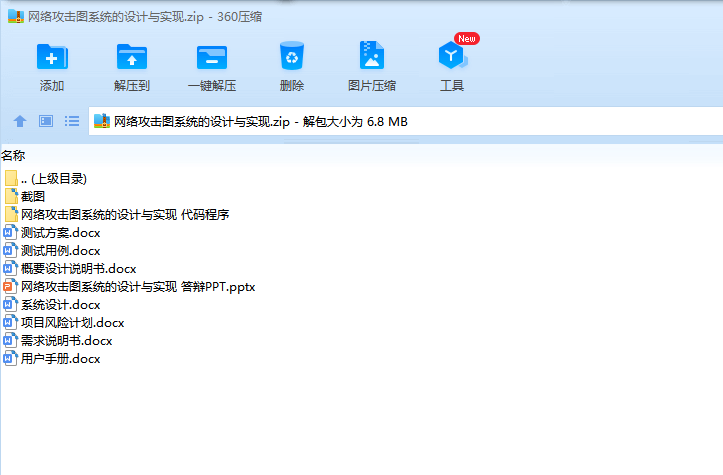Select file name 系统设计.docx

[x=60, y=304]
